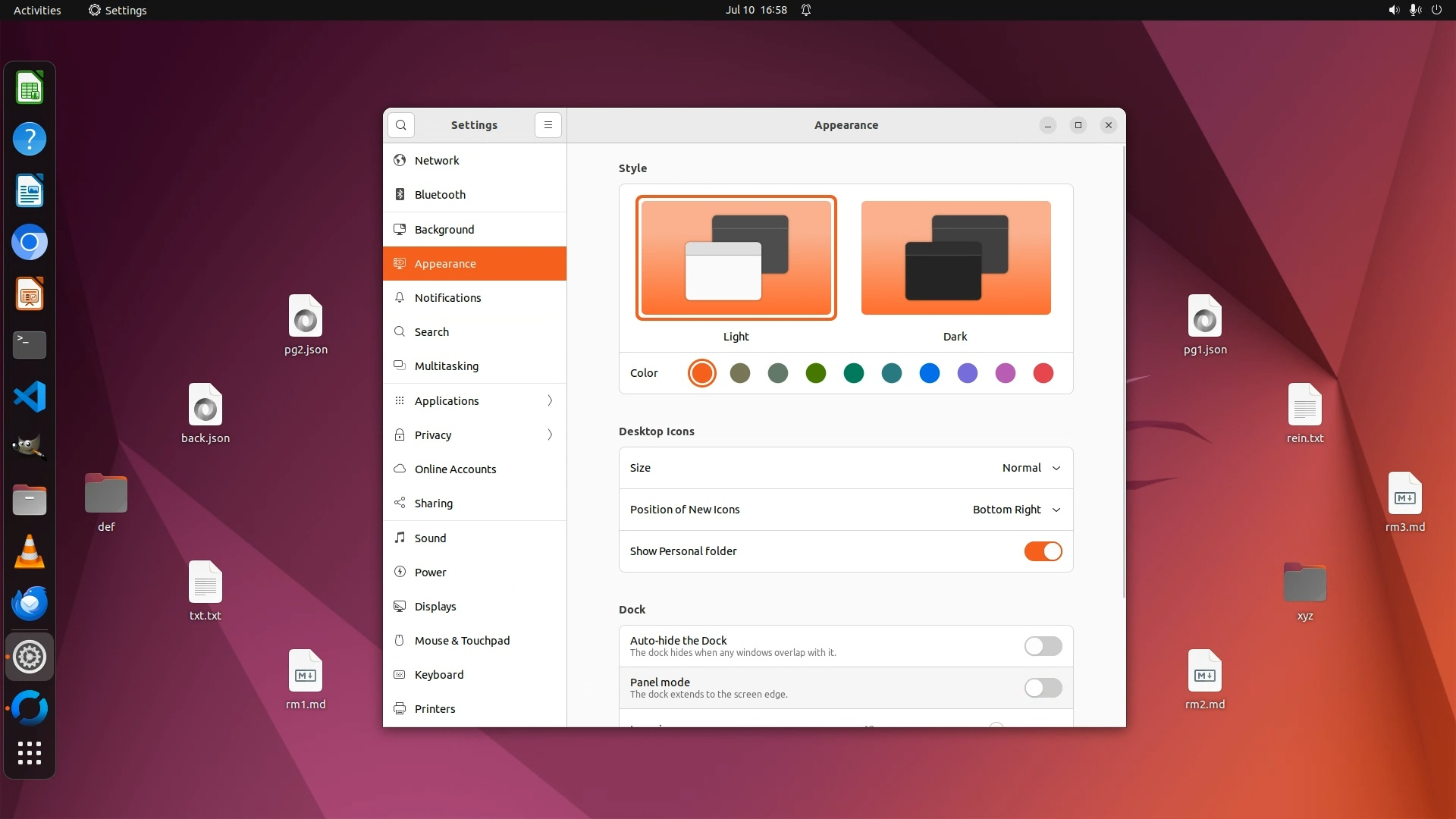The image size is (1456, 819).
Task: Choose the Dark style thumbnail
Action: pyautogui.click(x=955, y=258)
